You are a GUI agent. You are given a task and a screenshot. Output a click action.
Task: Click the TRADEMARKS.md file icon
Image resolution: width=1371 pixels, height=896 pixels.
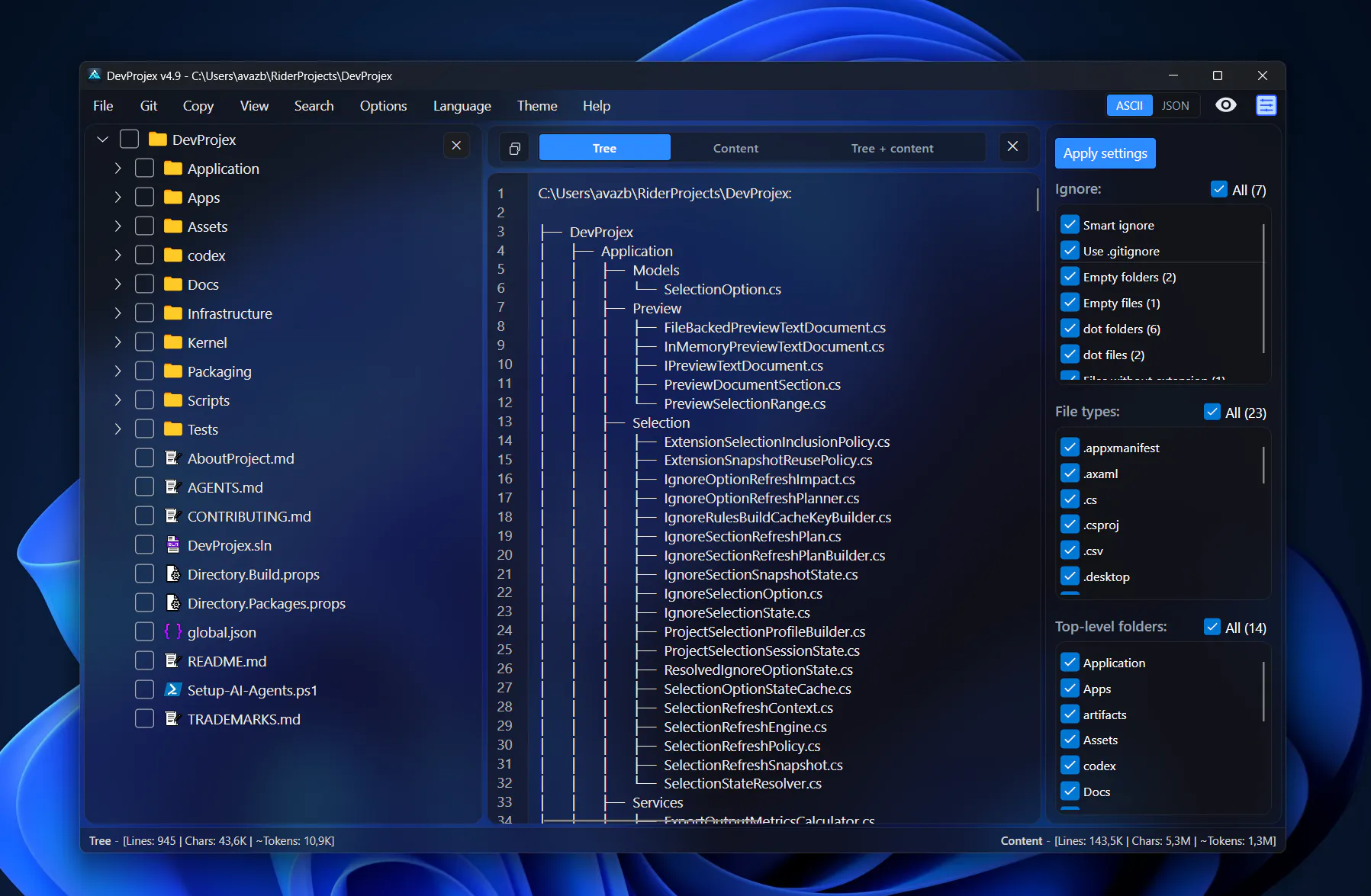(x=172, y=718)
